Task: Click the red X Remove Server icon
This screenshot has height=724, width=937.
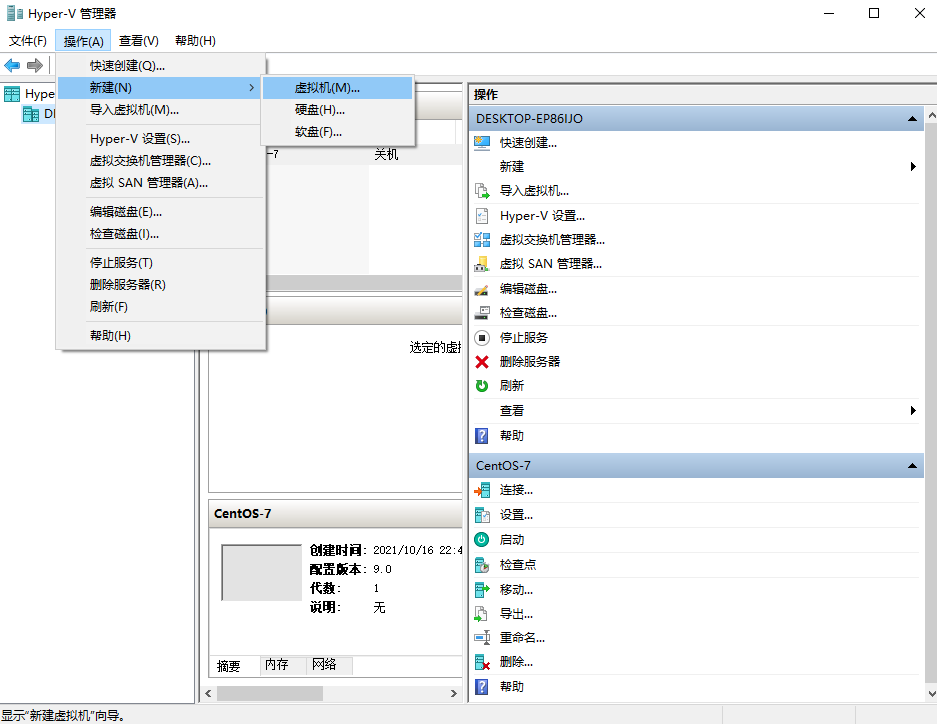Action: coord(482,362)
